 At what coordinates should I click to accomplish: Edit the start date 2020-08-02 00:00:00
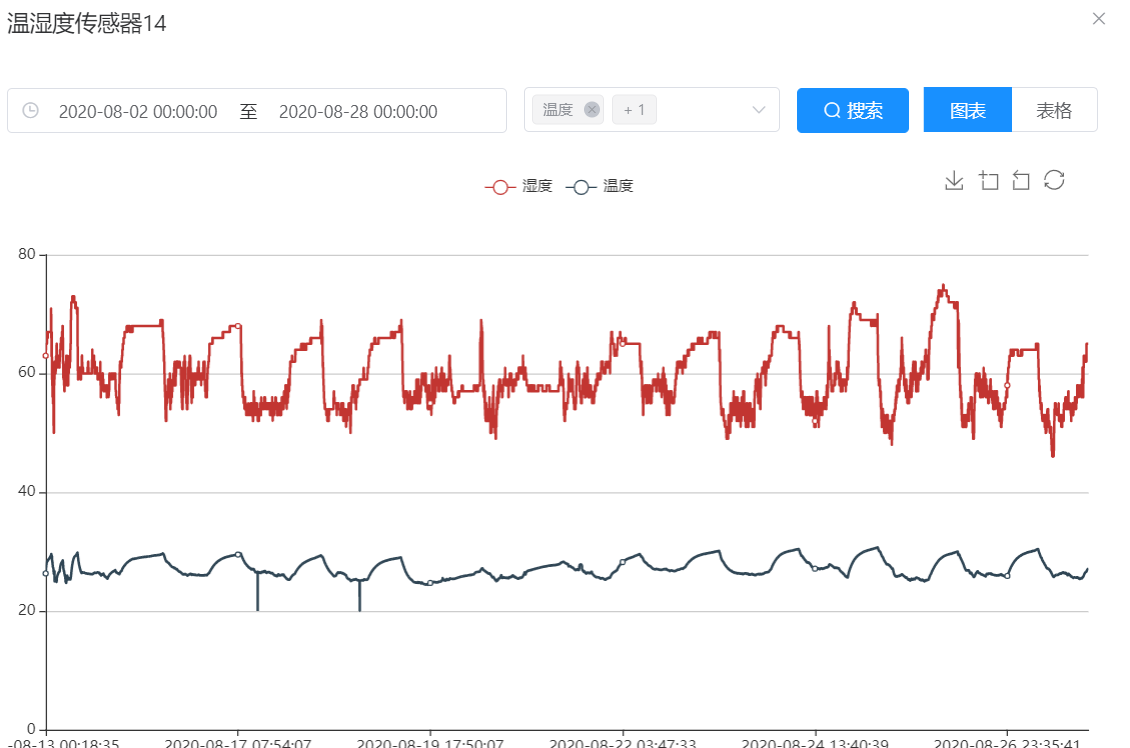[138, 112]
